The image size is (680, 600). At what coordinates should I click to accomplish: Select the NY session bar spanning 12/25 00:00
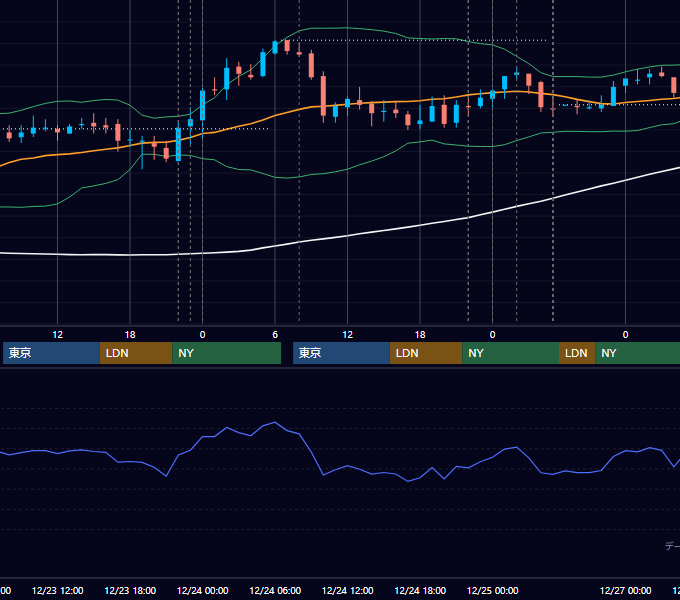[510, 353]
